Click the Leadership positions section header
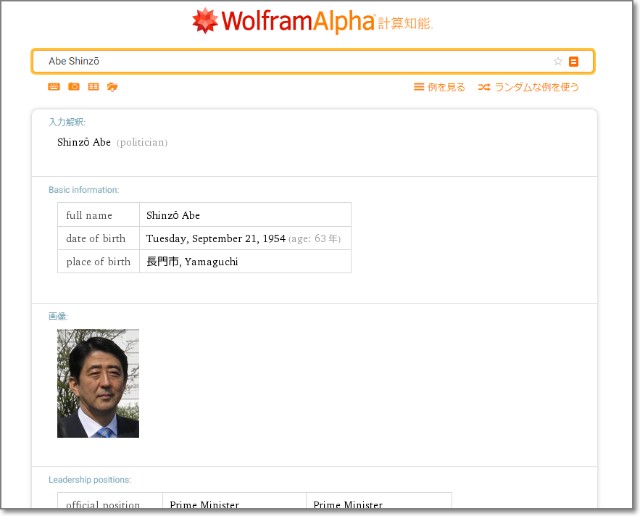This screenshot has height=516, width=640. click(x=89, y=480)
